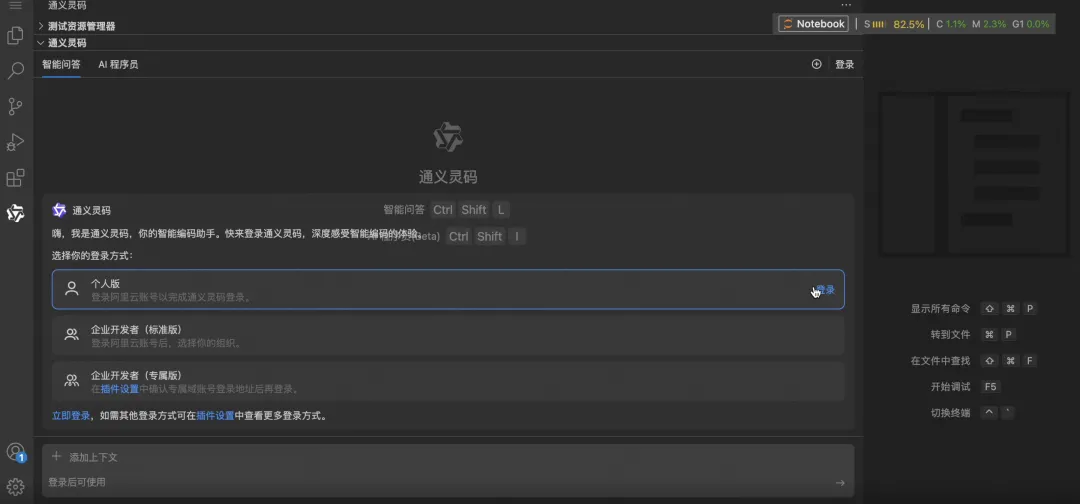Viewport: 1080px width, 504px height.
Task: Switch to the AI 程序员 tab
Action: tap(118, 64)
